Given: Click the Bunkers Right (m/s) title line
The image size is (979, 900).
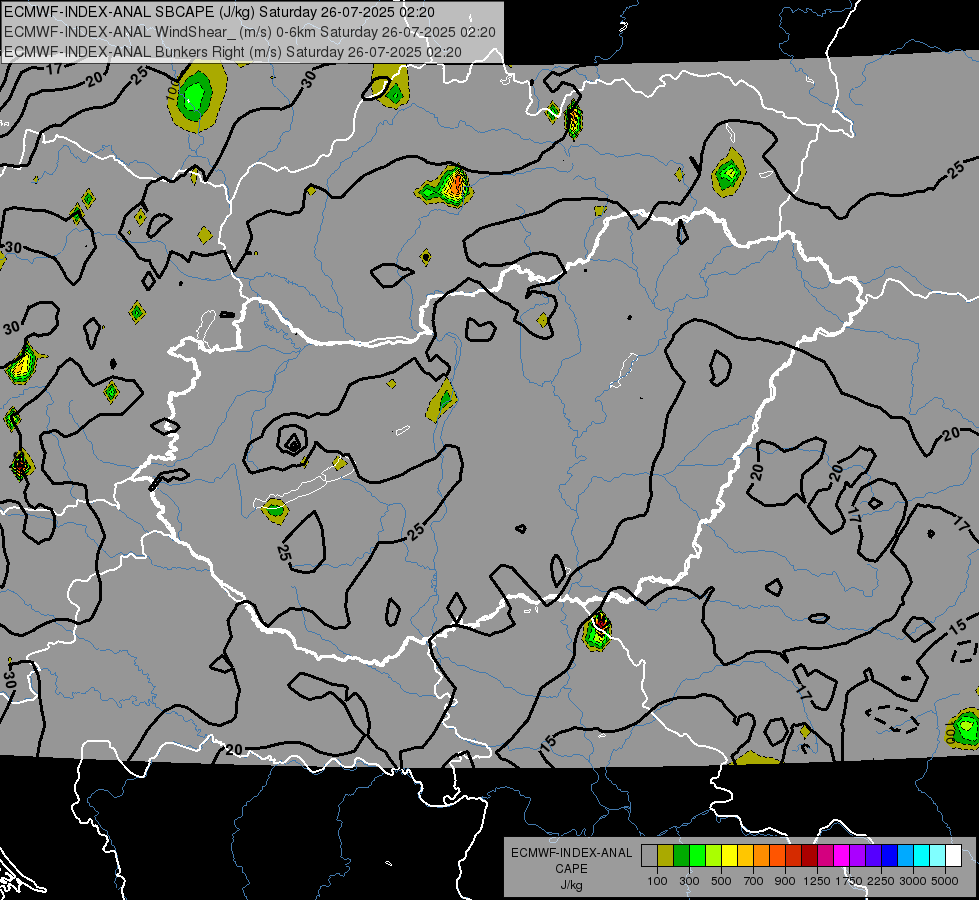Looking at the screenshot, I should coord(233,52).
